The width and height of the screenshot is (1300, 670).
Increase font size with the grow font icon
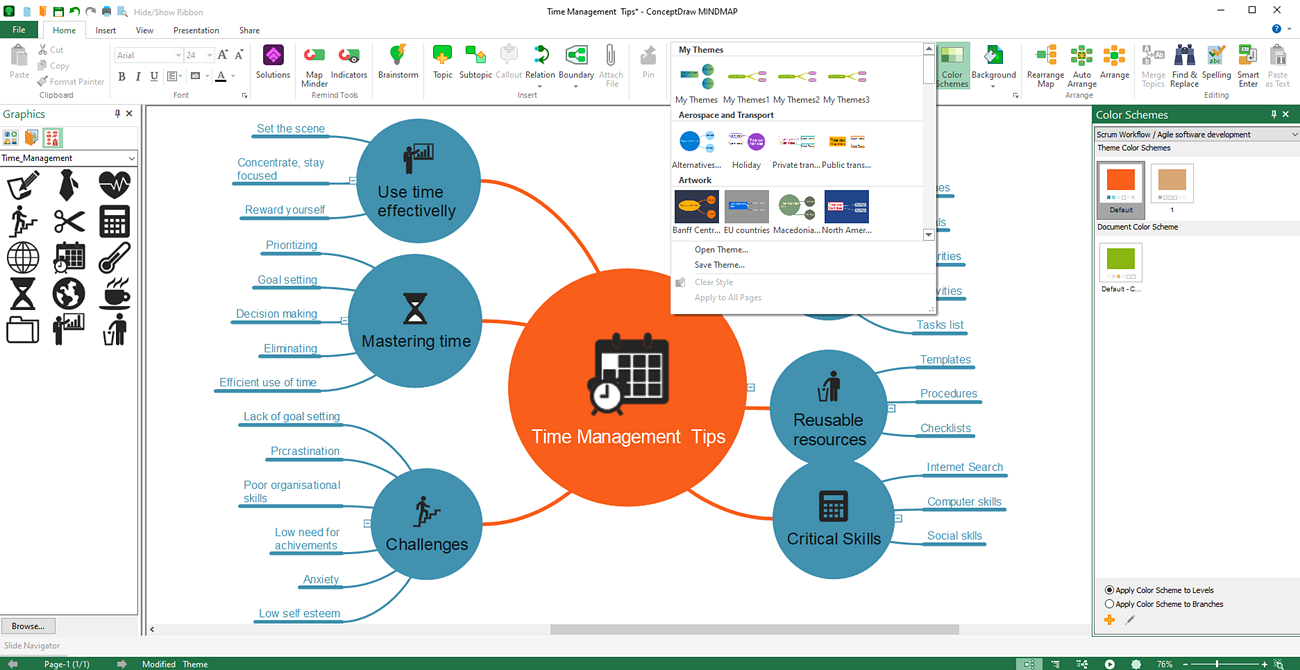pyautogui.click(x=223, y=55)
